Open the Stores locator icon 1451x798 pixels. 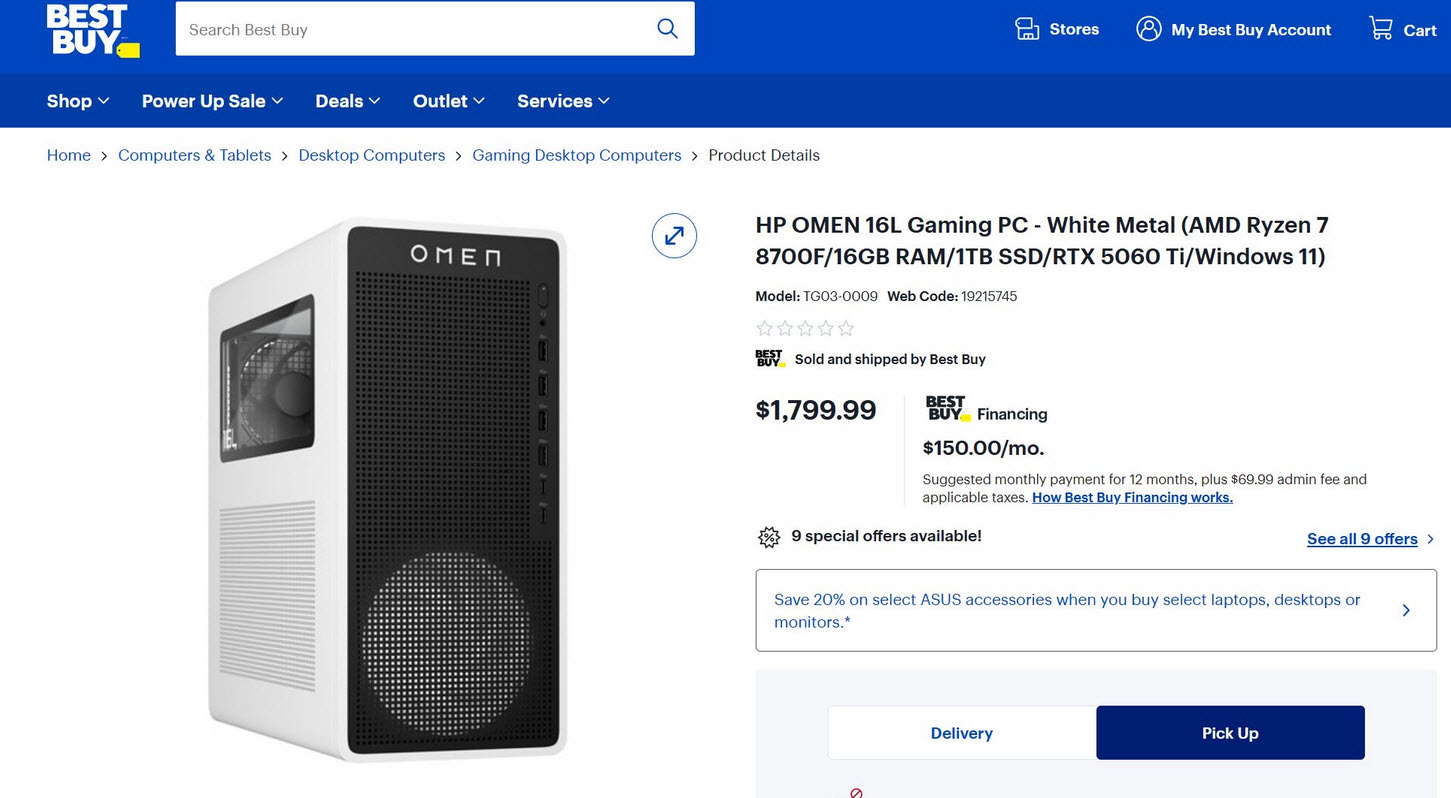(1027, 29)
